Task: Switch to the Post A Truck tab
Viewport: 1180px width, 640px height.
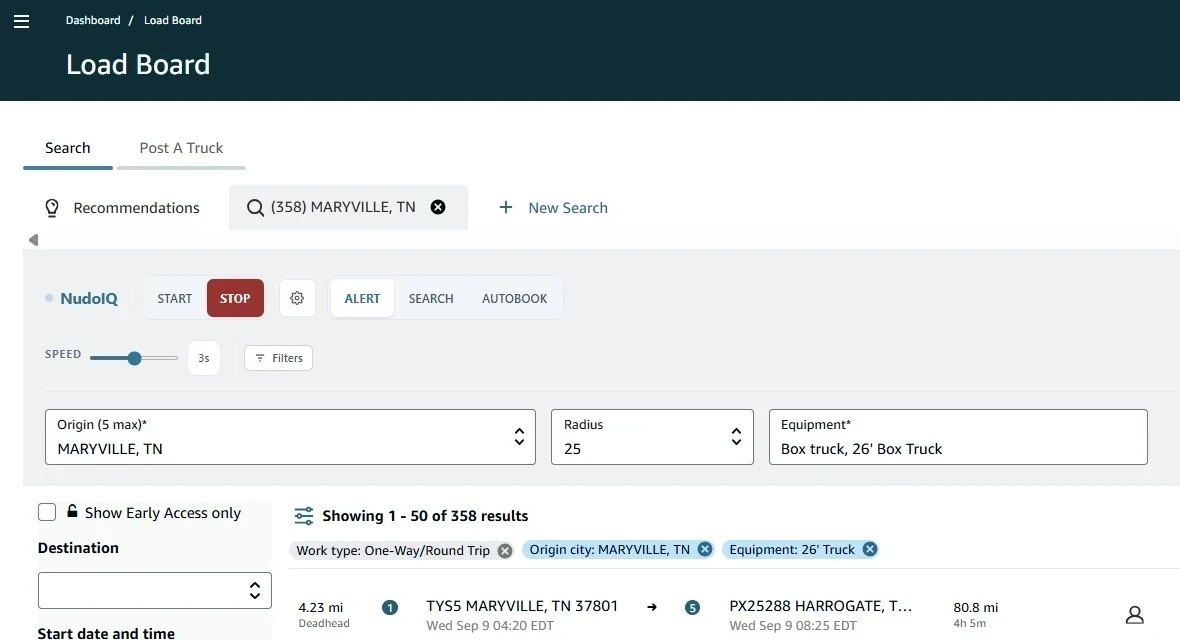Action: click(x=181, y=148)
